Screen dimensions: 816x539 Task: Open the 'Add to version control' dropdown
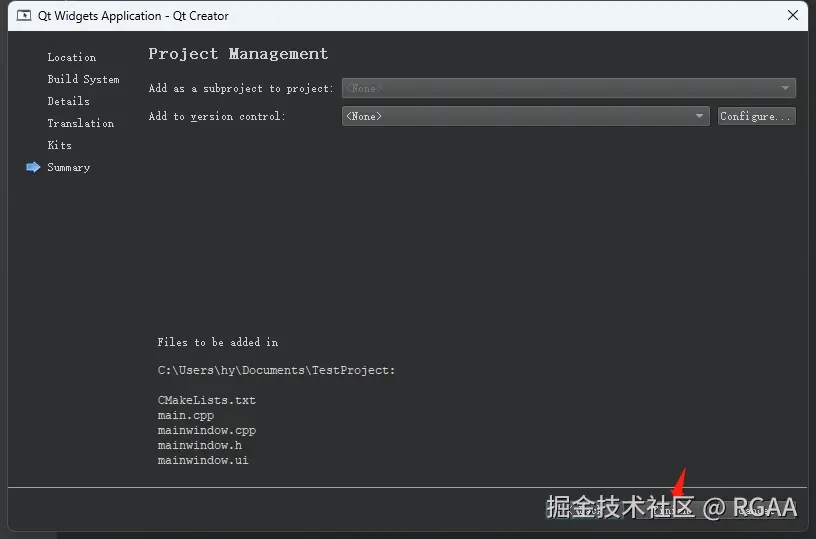[x=526, y=116]
